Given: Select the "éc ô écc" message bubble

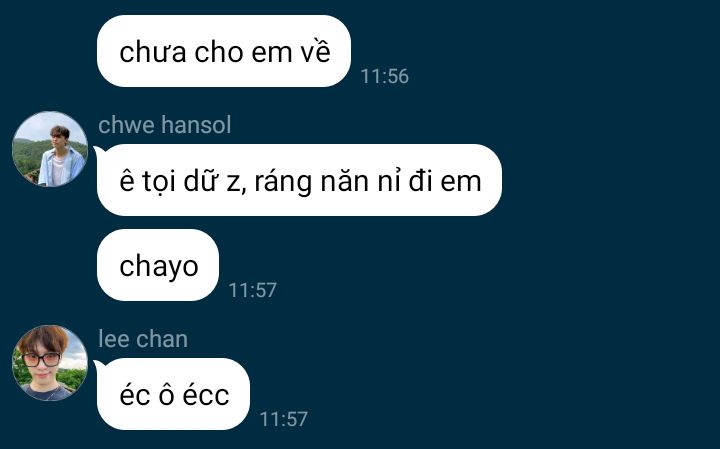Looking at the screenshot, I should (x=173, y=394).
